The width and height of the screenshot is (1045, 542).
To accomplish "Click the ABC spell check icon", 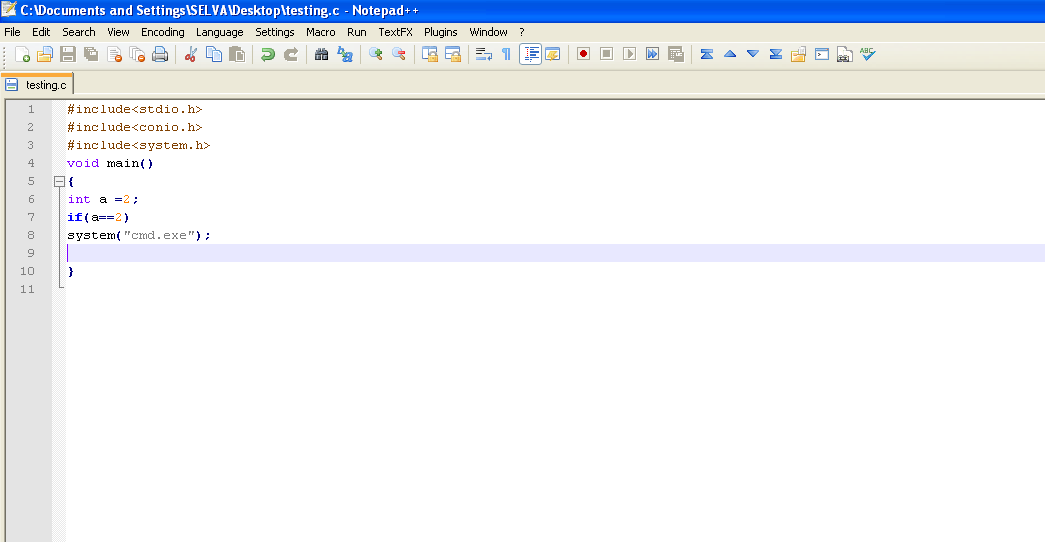I will click(x=867, y=54).
